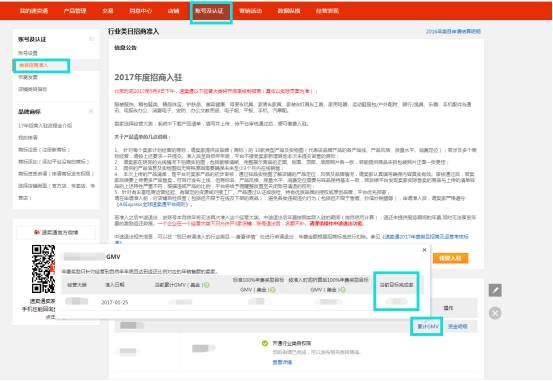
Task: Open 我的申请 under the 品牌商标 section
Action: (28, 138)
